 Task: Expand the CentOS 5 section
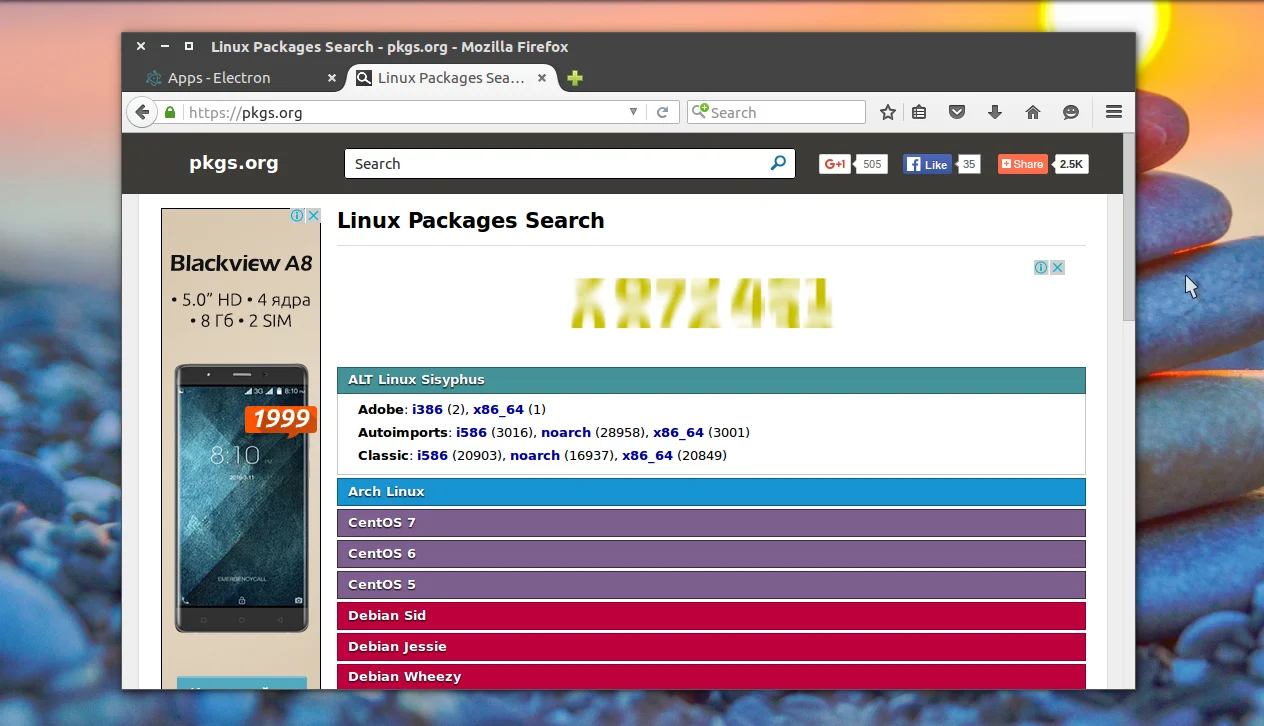pos(711,585)
